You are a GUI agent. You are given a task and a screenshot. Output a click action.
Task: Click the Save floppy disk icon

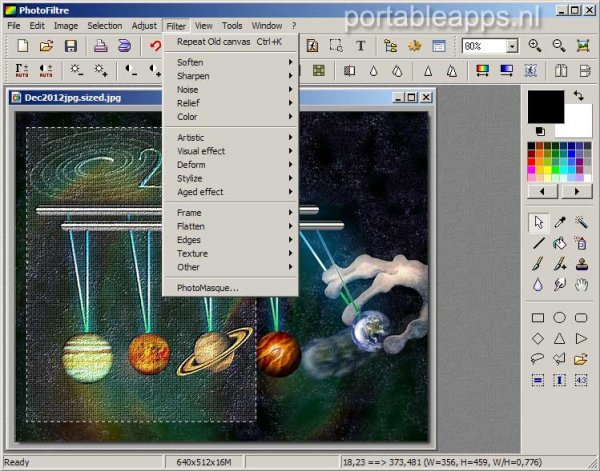[70, 46]
